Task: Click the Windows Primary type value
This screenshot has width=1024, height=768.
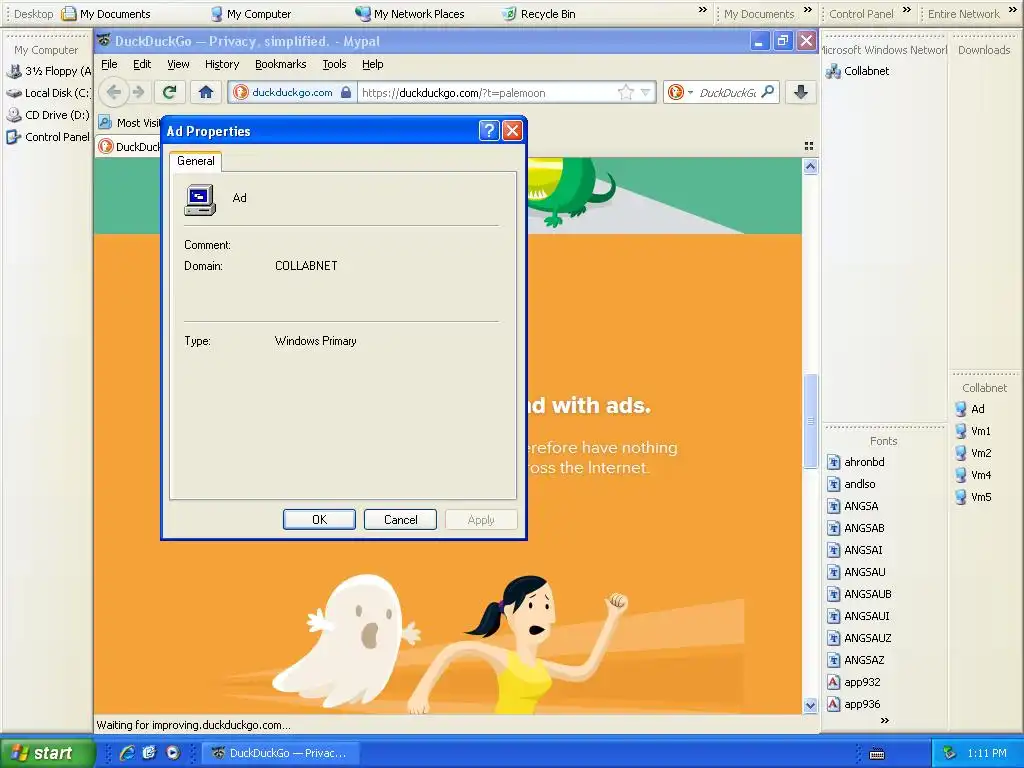Action: [315, 341]
